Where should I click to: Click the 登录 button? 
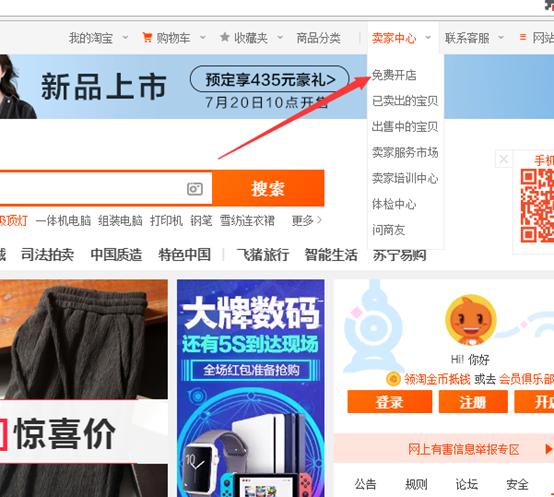tap(389, 402)
